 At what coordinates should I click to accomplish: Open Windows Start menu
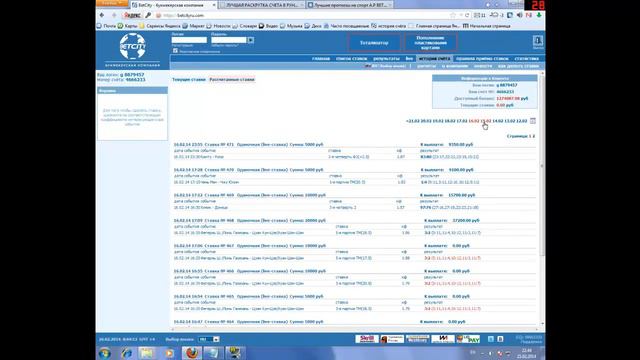click(x=104, y=353)
